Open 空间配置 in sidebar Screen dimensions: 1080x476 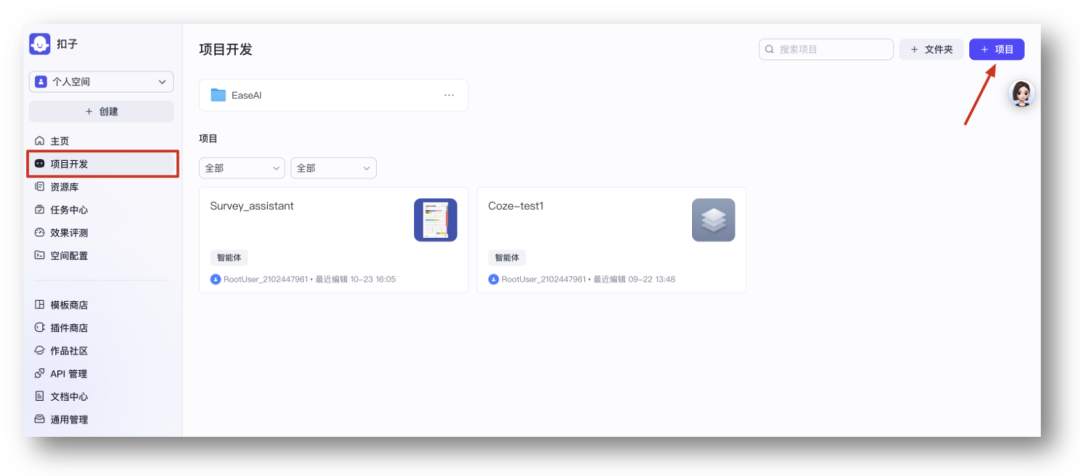pos(101,256)
